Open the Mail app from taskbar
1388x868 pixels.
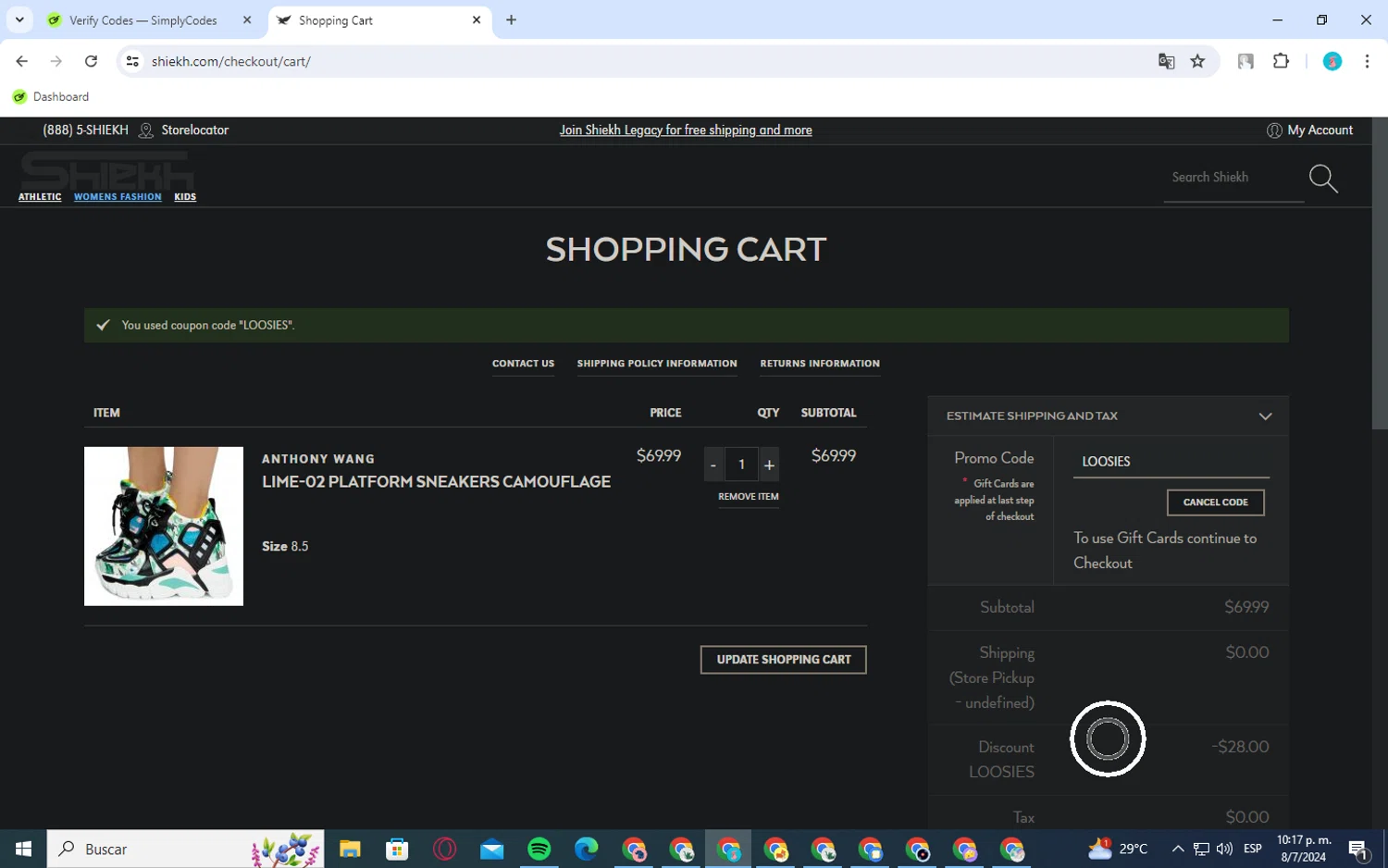pyautogui.click(x=492, y=849)
